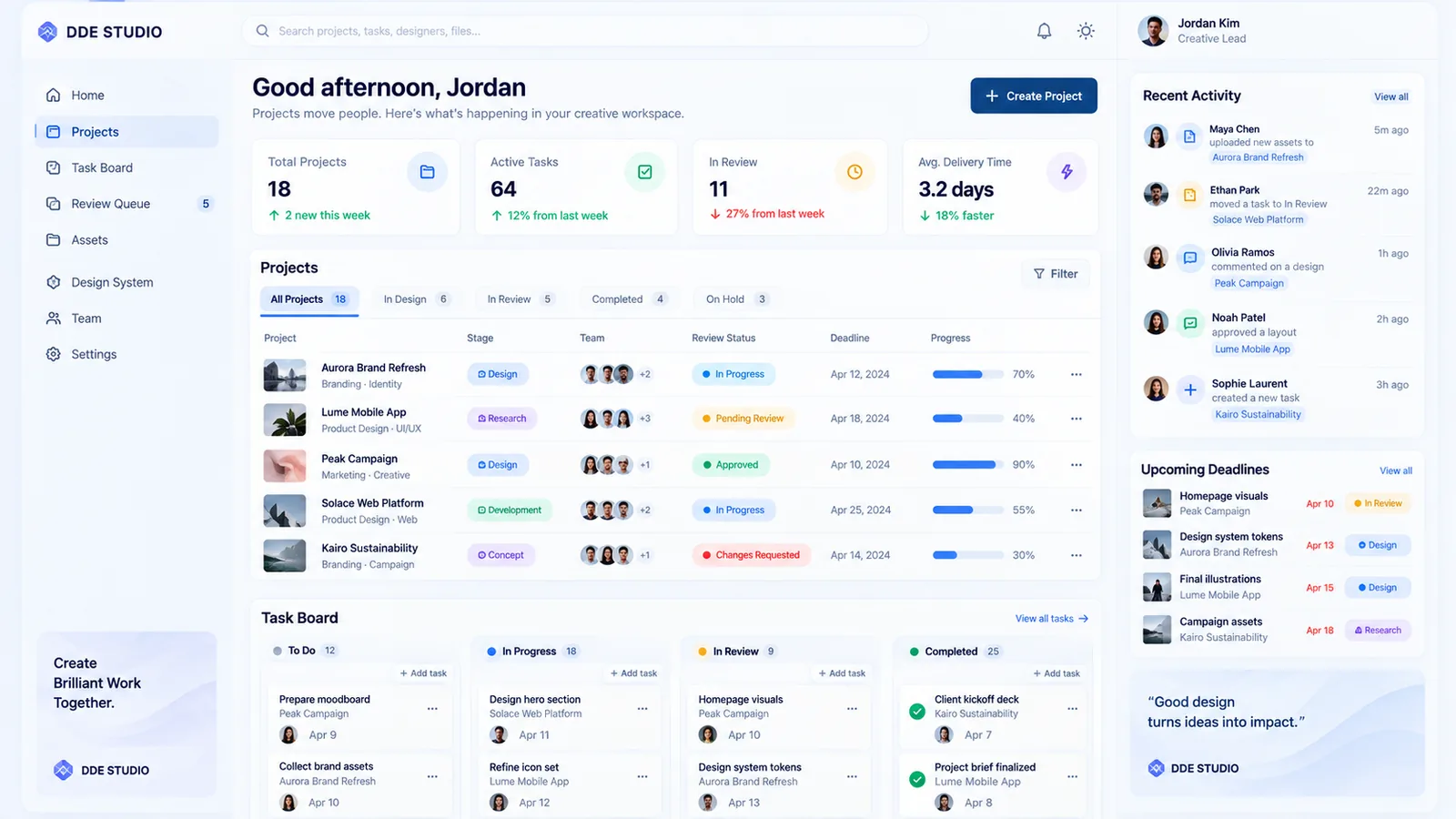Go to Assets folder icon
Viewport: 1456px width, 819px height.
(x=53, y=240)
